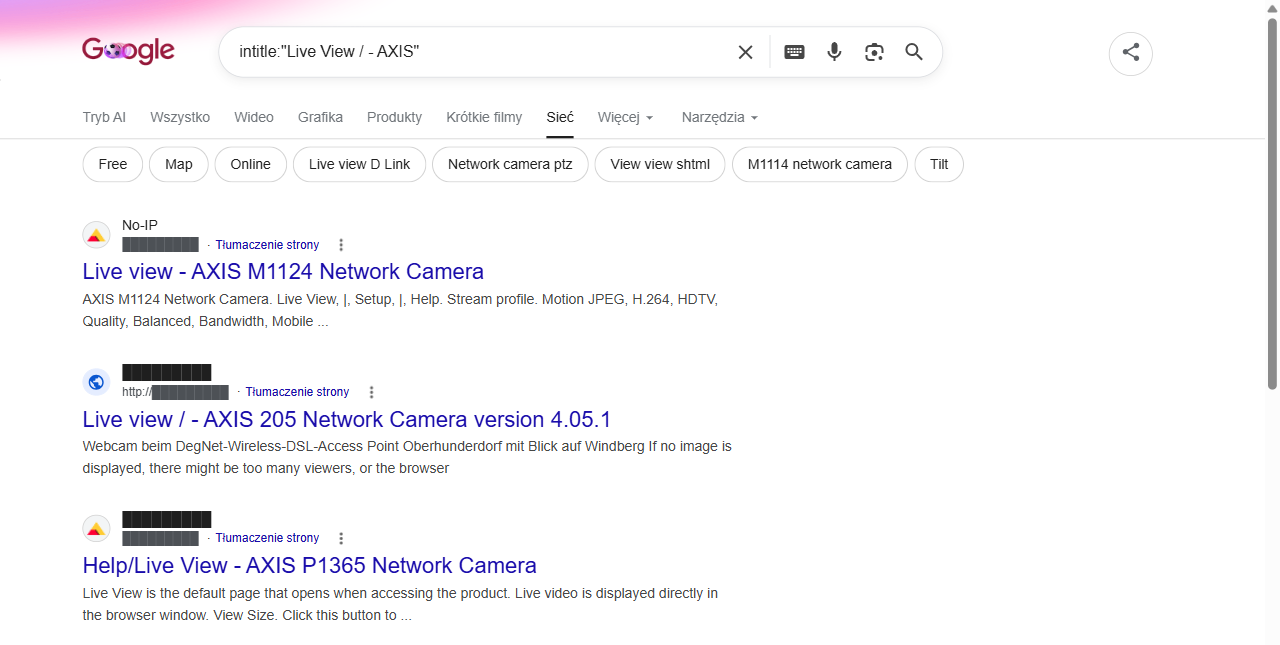Apply the View view shtml chip

[660, 164]
